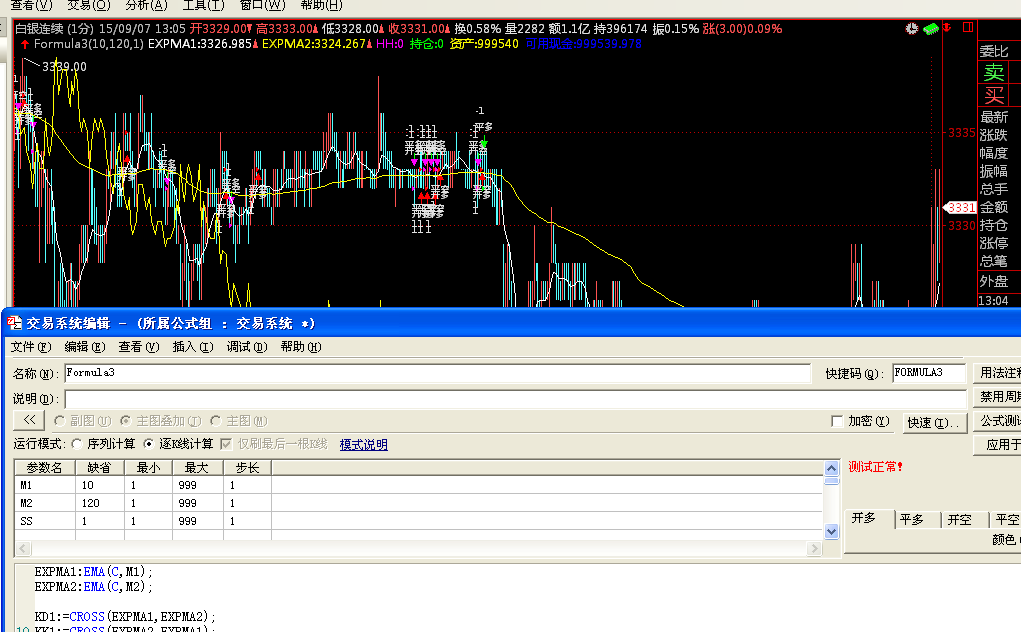Click M1 default value 10
Viewport: 1021px width, 632px height.
pos(100,486)
